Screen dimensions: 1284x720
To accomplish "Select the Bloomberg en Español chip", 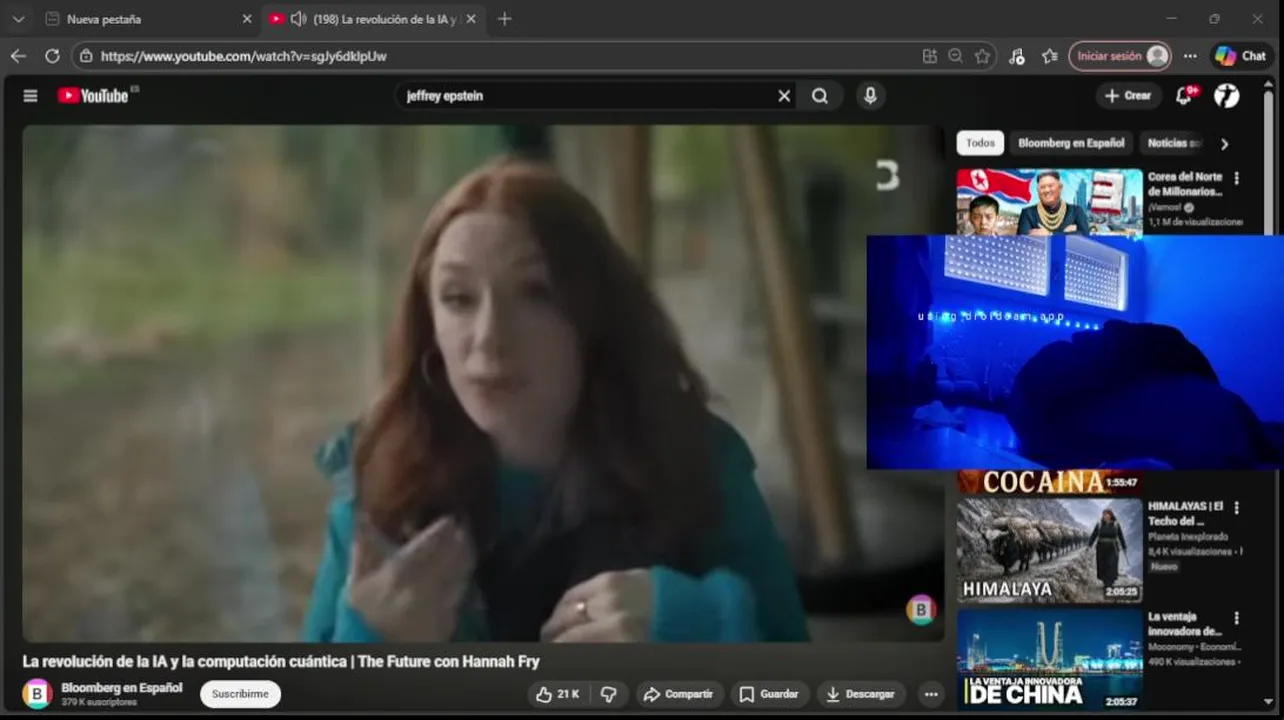I will tap(1071, 143).
